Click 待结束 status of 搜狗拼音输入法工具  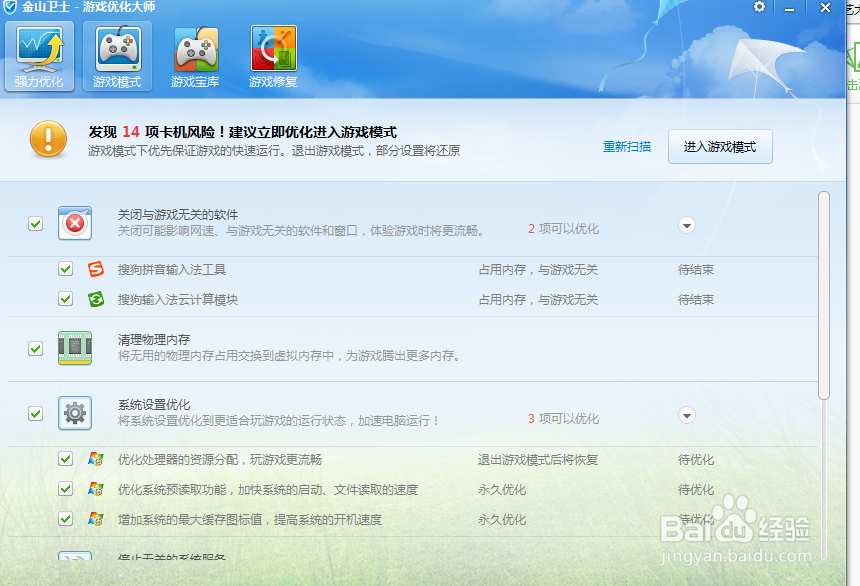tap(696, 269)
